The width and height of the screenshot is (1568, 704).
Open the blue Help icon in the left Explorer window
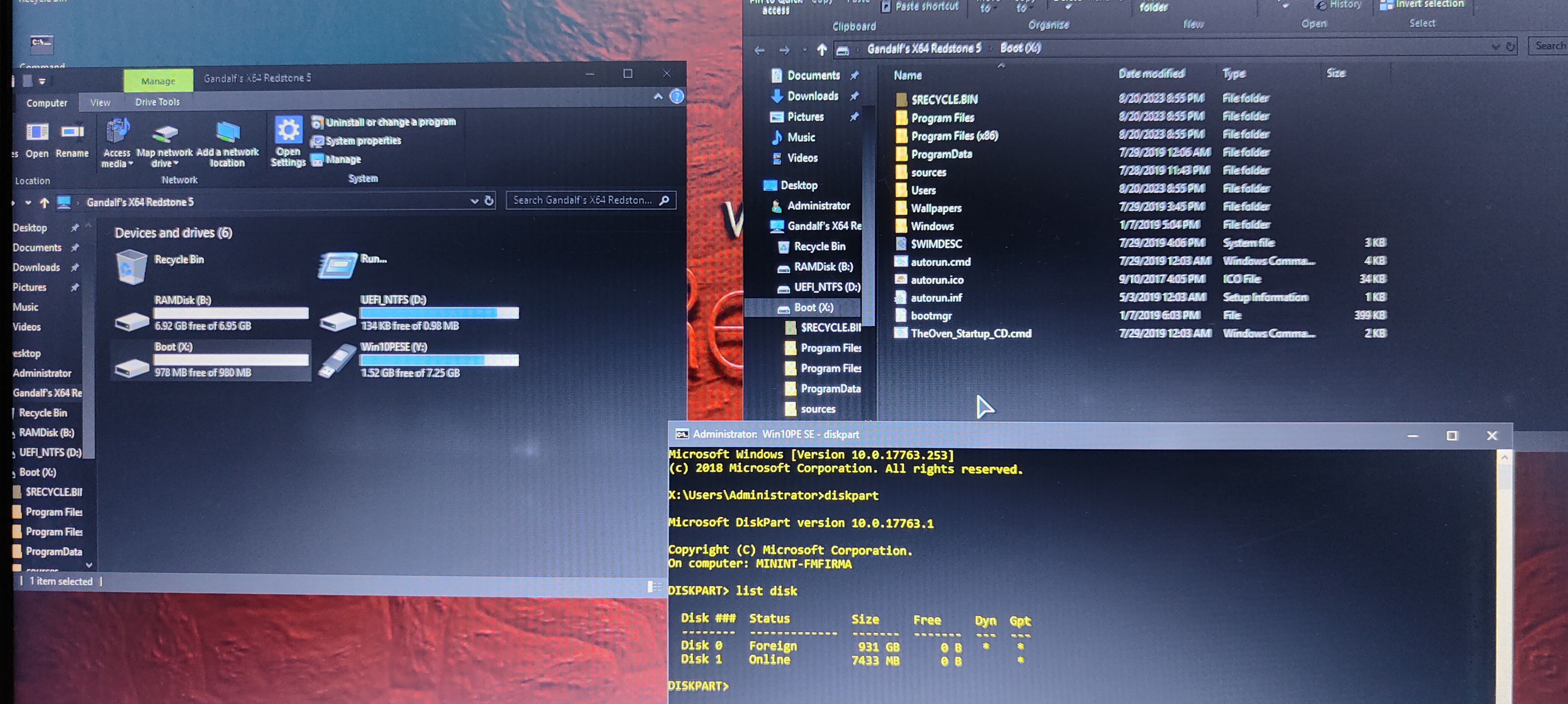(x=676, y=96)
